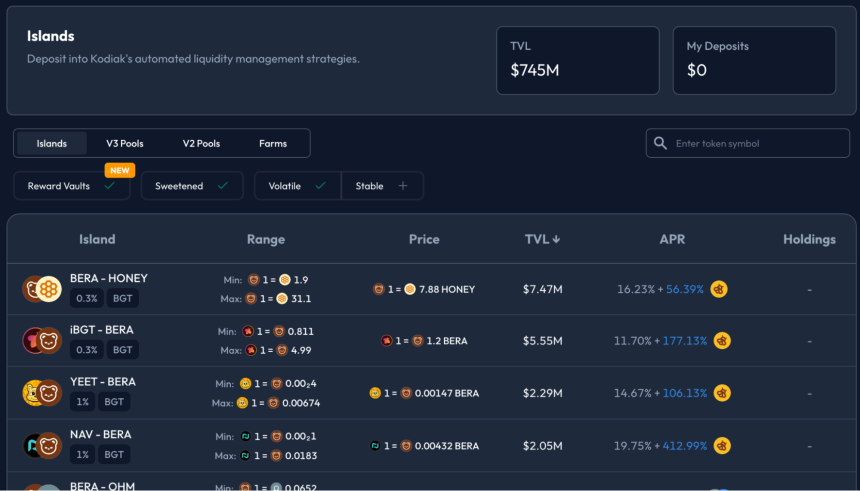The height and width of the screenshot is (491, 860).
Task: Click the BERA-HONEY token pair icon
Action: [42, 289]
